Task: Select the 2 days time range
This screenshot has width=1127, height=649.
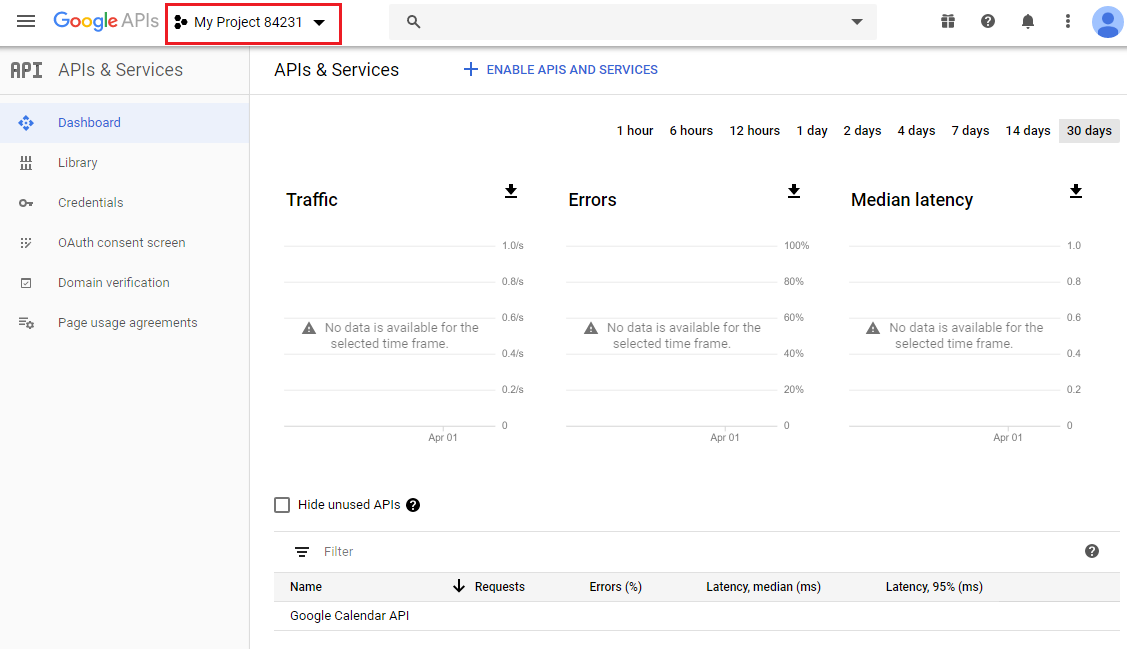Action: tap(862, 131)
